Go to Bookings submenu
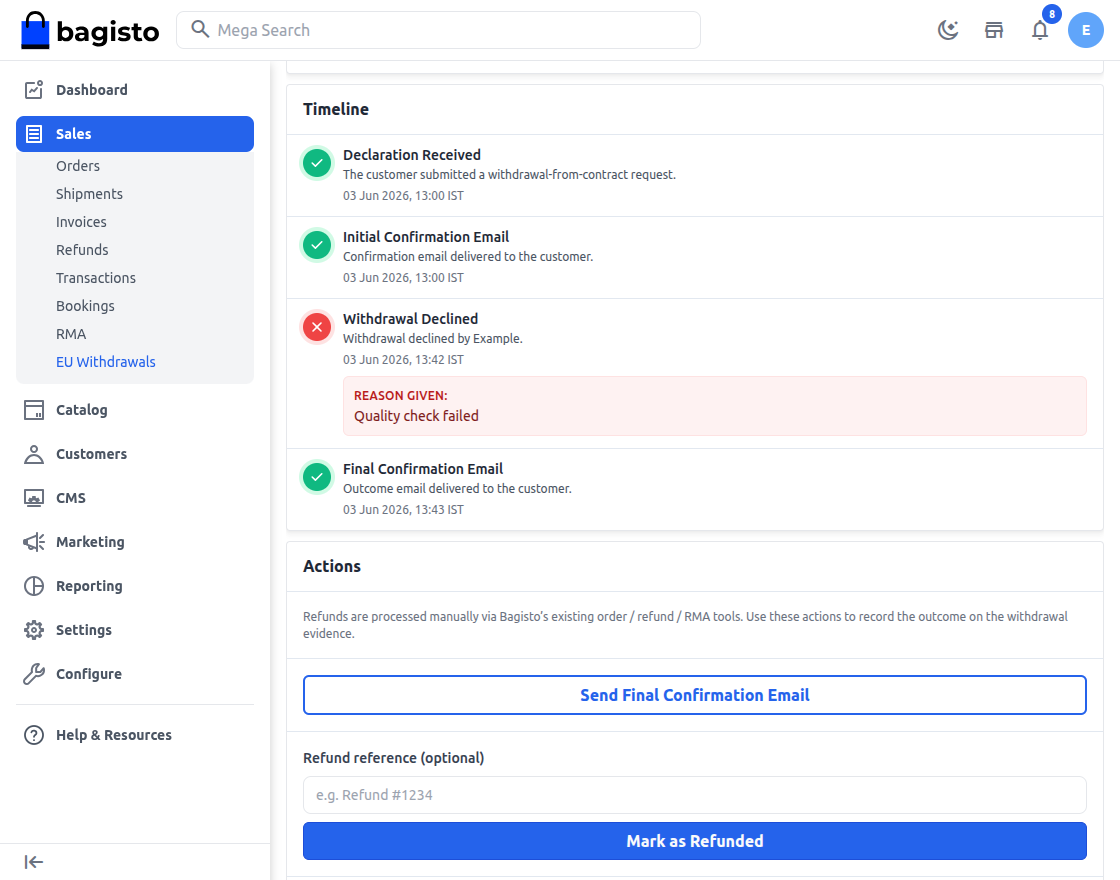 tap(85, 306)
